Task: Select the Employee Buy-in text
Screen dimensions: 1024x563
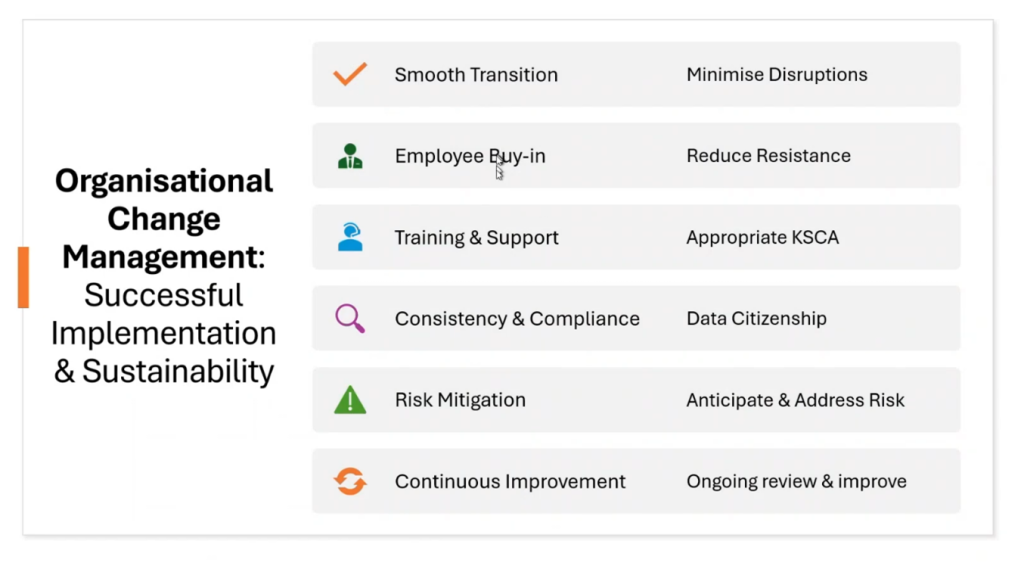Action: 470,156
